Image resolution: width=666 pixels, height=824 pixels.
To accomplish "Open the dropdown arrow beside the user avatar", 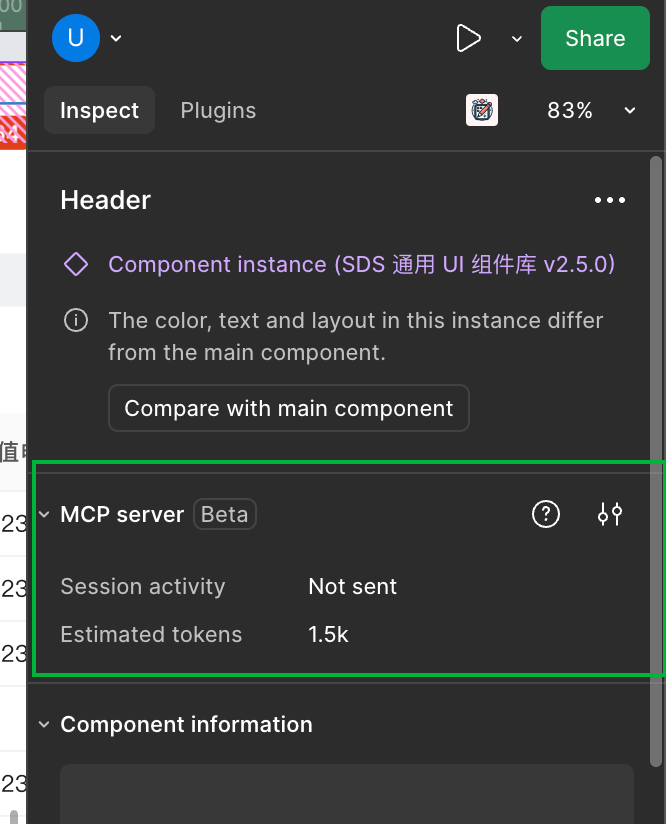I will click(x=116, y=38).
